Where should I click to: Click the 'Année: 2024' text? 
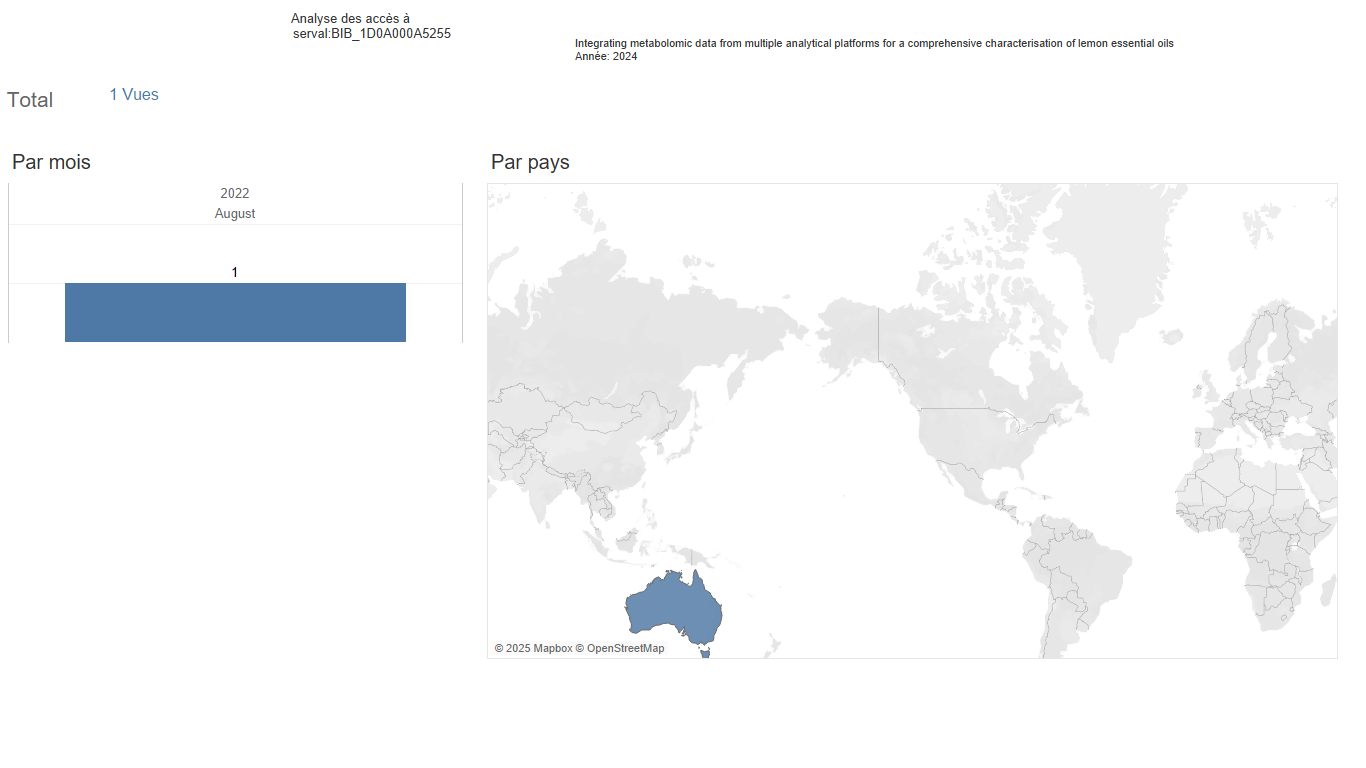(x=606, y=56)
